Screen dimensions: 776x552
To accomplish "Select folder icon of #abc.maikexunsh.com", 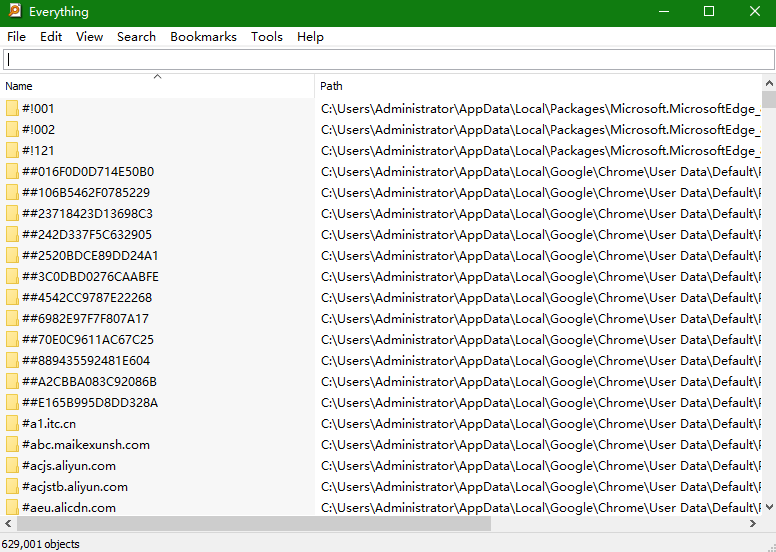I will pos(12,445).
